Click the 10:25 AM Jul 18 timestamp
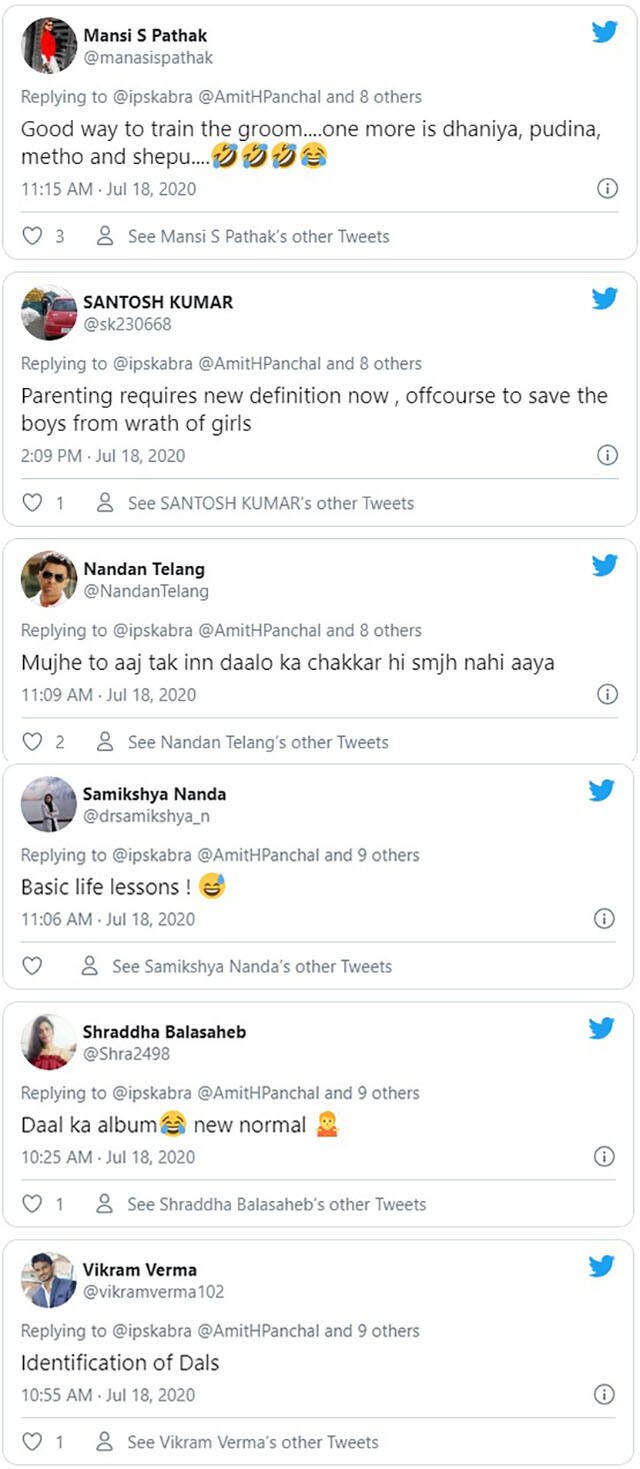Screen dimensions: 640x1469 pos(108,1156)
